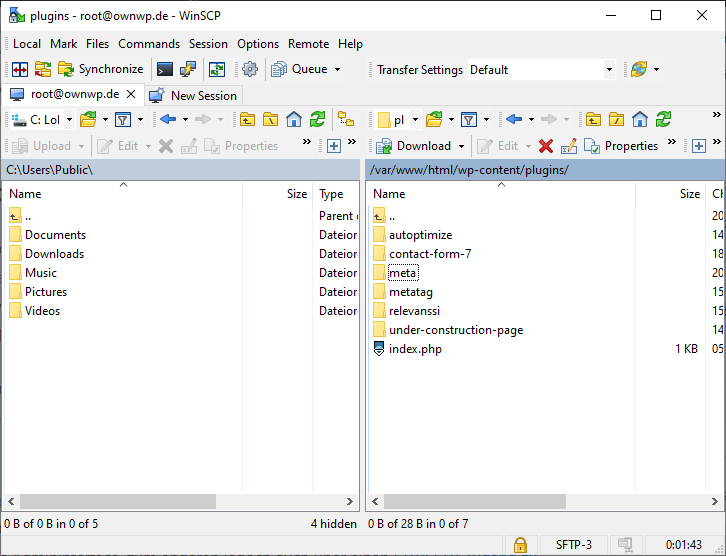Open the Help menu

pos(350,44)
